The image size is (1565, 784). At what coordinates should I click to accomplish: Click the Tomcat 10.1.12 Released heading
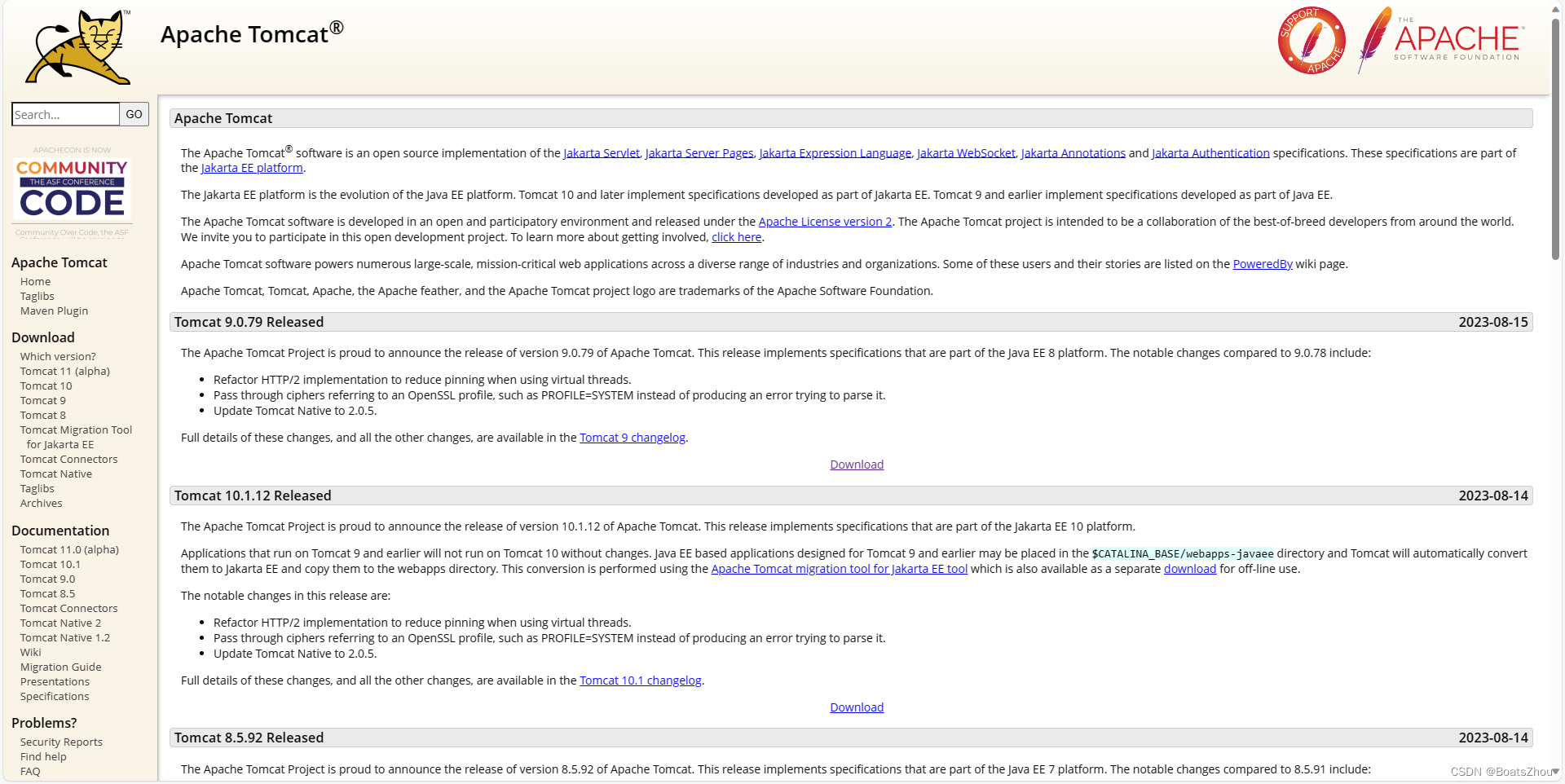coord(253,496)
